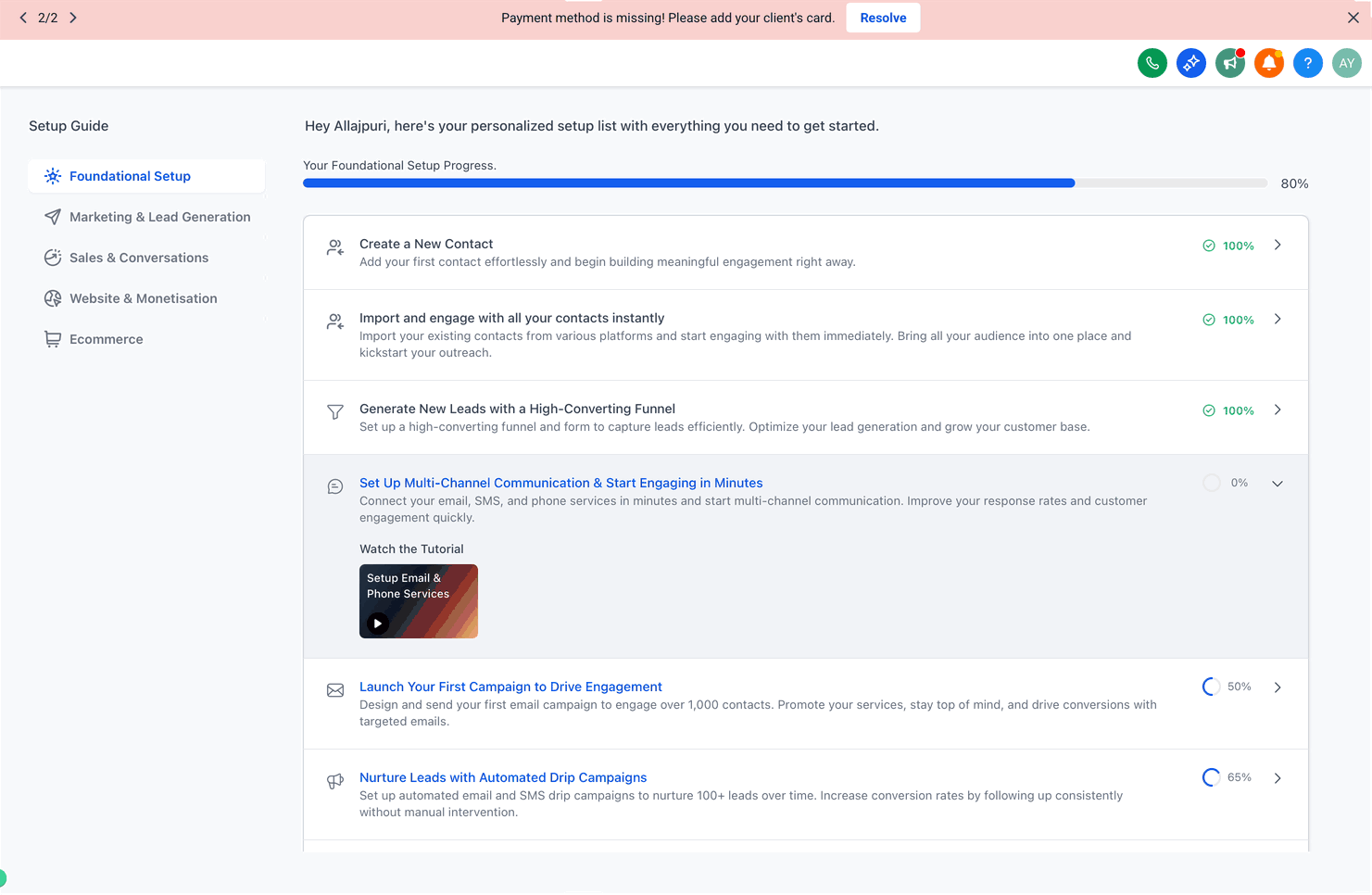Open the orange notifications bell
Screen dimensions: 1372x895
[1268, 63]
